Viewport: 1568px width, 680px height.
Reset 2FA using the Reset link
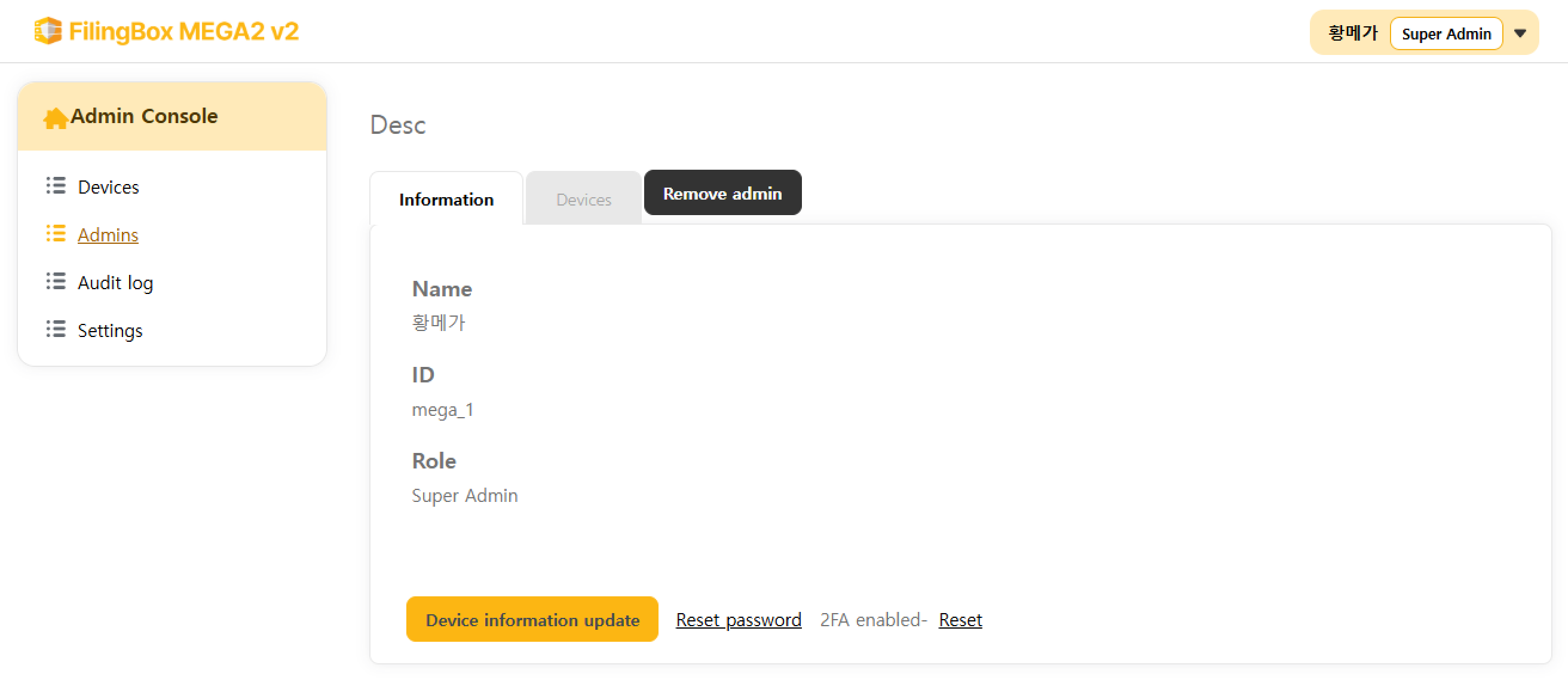click(960, 619)
